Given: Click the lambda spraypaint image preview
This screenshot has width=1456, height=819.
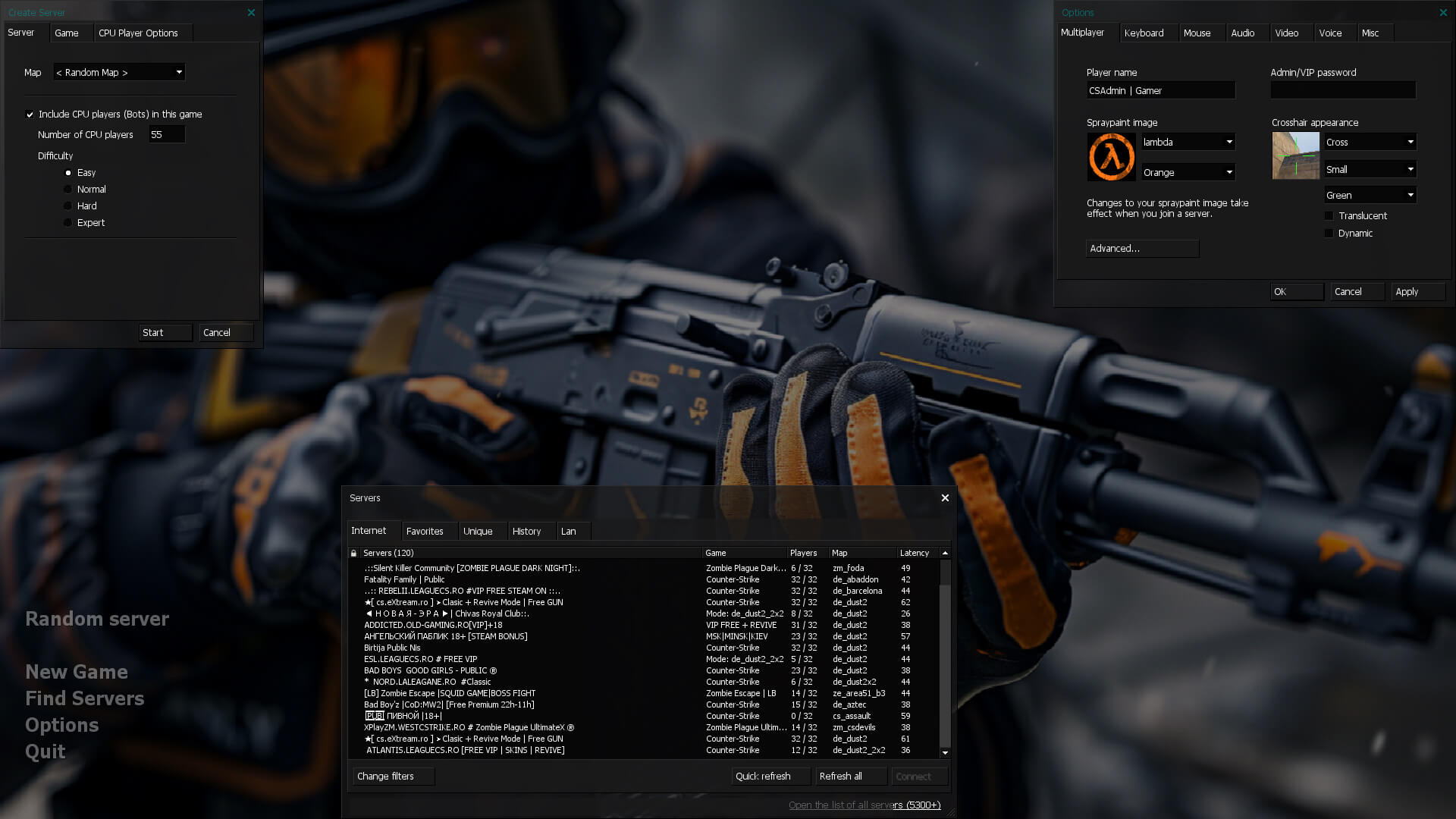Looking at the screenshot, I should pos(1111,157).
